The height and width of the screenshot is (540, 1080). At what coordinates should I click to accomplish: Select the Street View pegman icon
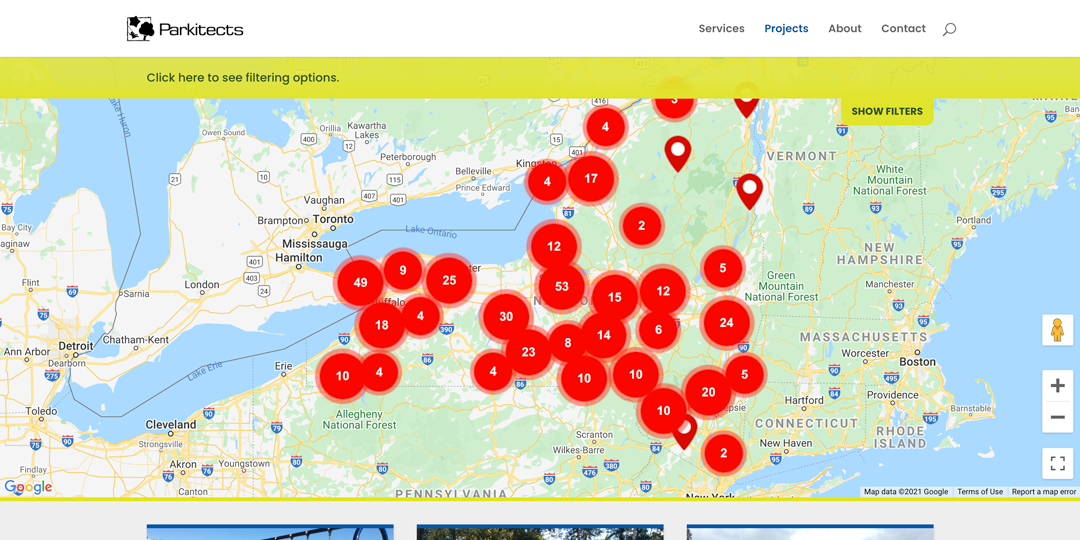click(1057, 330)
